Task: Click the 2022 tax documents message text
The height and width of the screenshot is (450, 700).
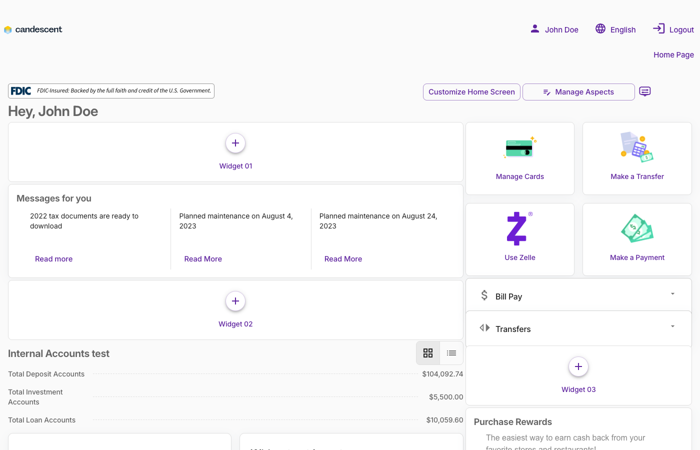Action: pos(84,221)
